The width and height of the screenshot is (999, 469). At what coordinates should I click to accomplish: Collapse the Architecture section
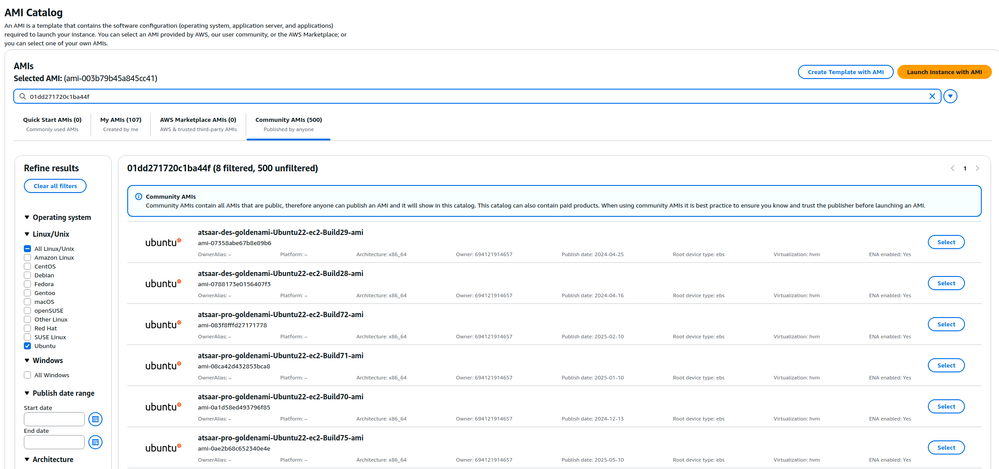27,459
